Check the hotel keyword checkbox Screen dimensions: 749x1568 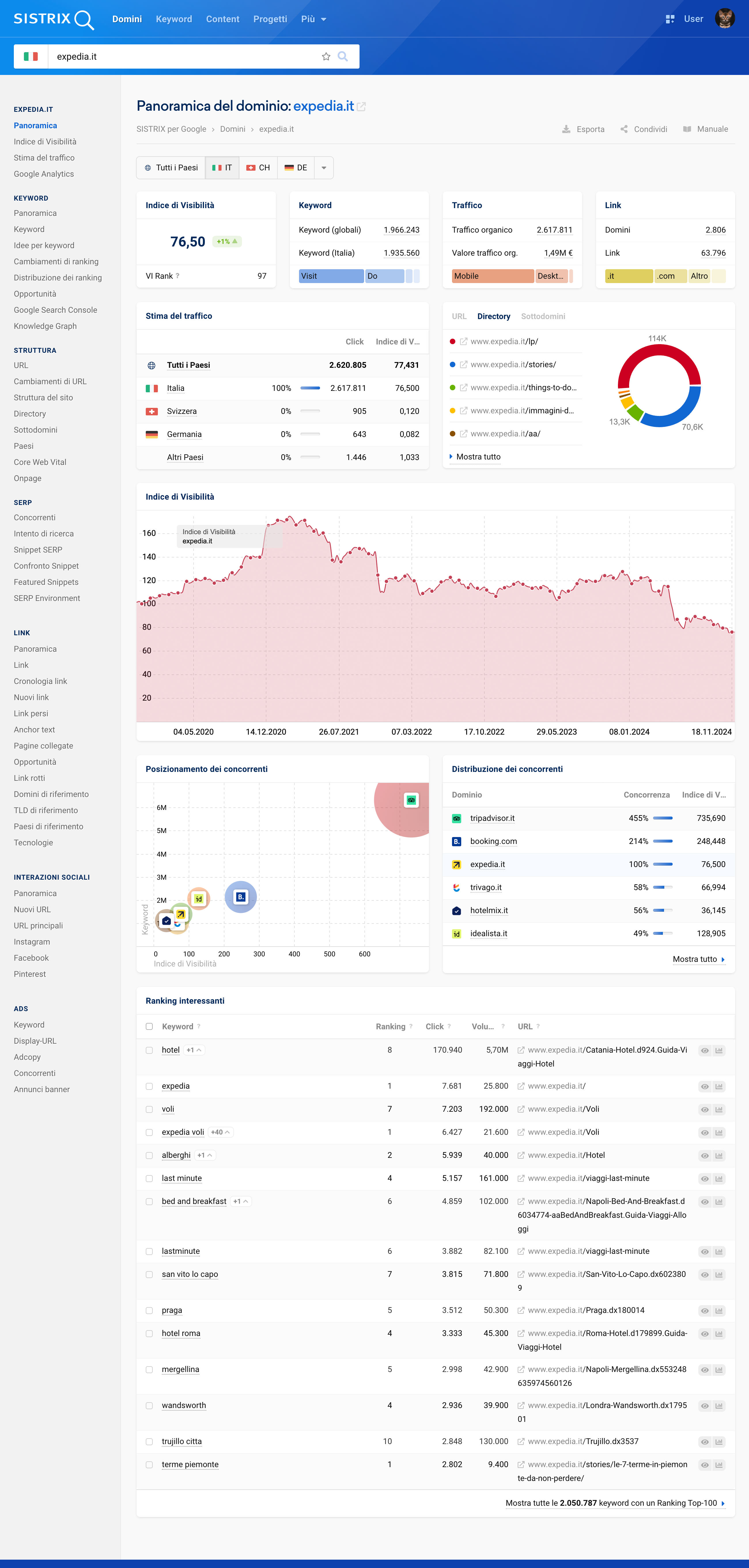(x=149, y=1050)
